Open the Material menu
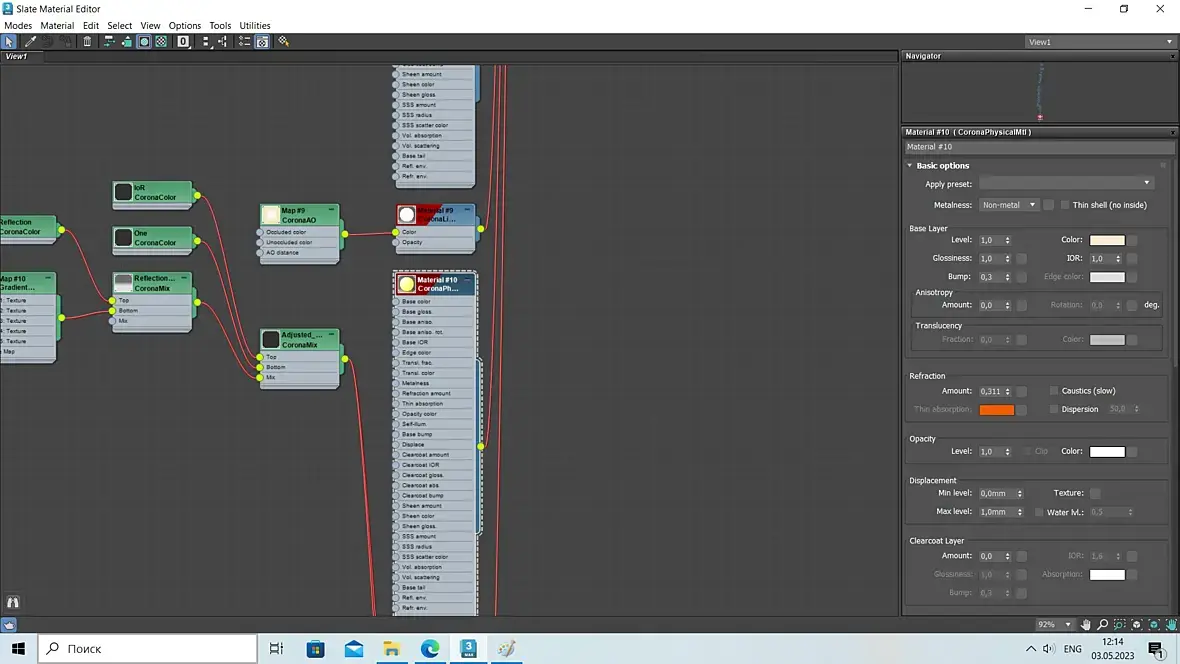The height and width of the screenshot is (664, 1180). (57, 26)
